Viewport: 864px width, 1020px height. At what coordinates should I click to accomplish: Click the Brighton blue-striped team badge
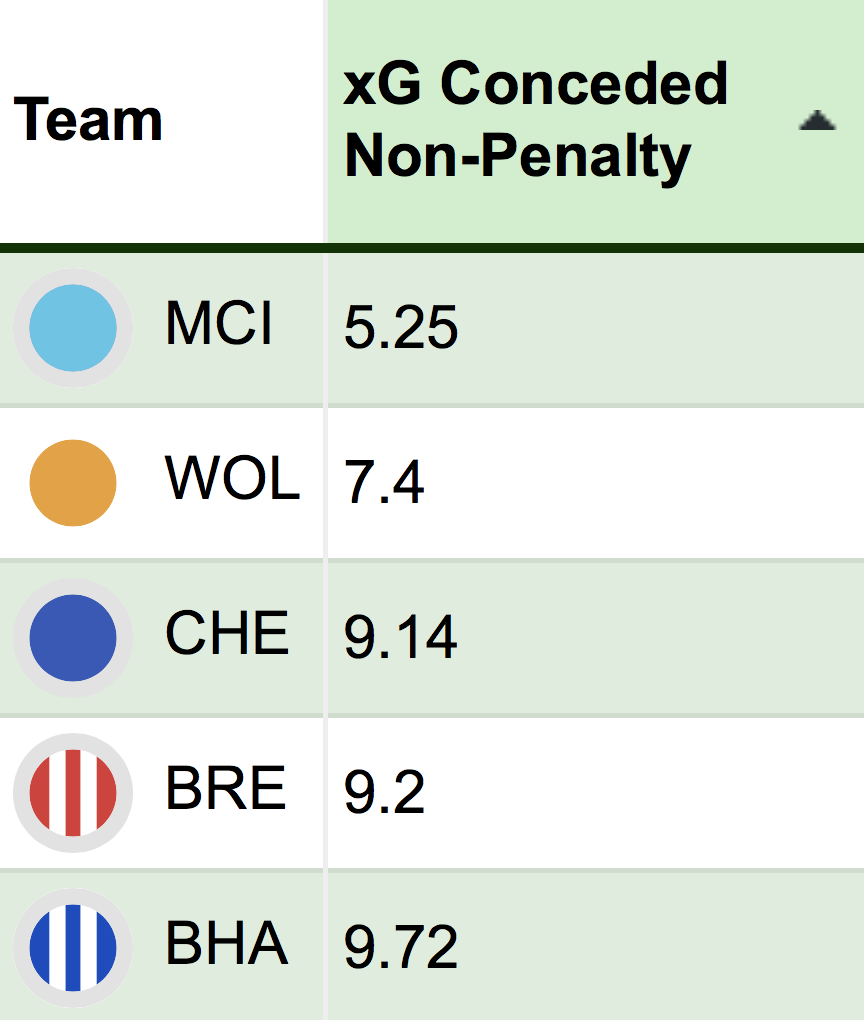pyautogui.click(x=73, y=948)
